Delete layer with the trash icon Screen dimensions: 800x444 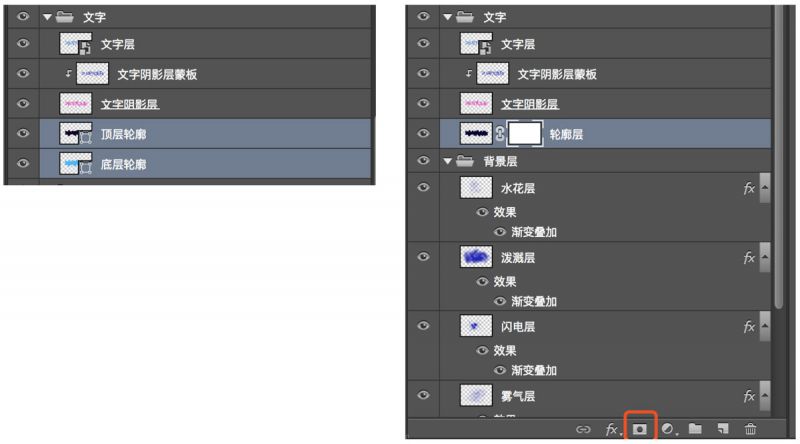pyautogui.click(x=751, y=429)
